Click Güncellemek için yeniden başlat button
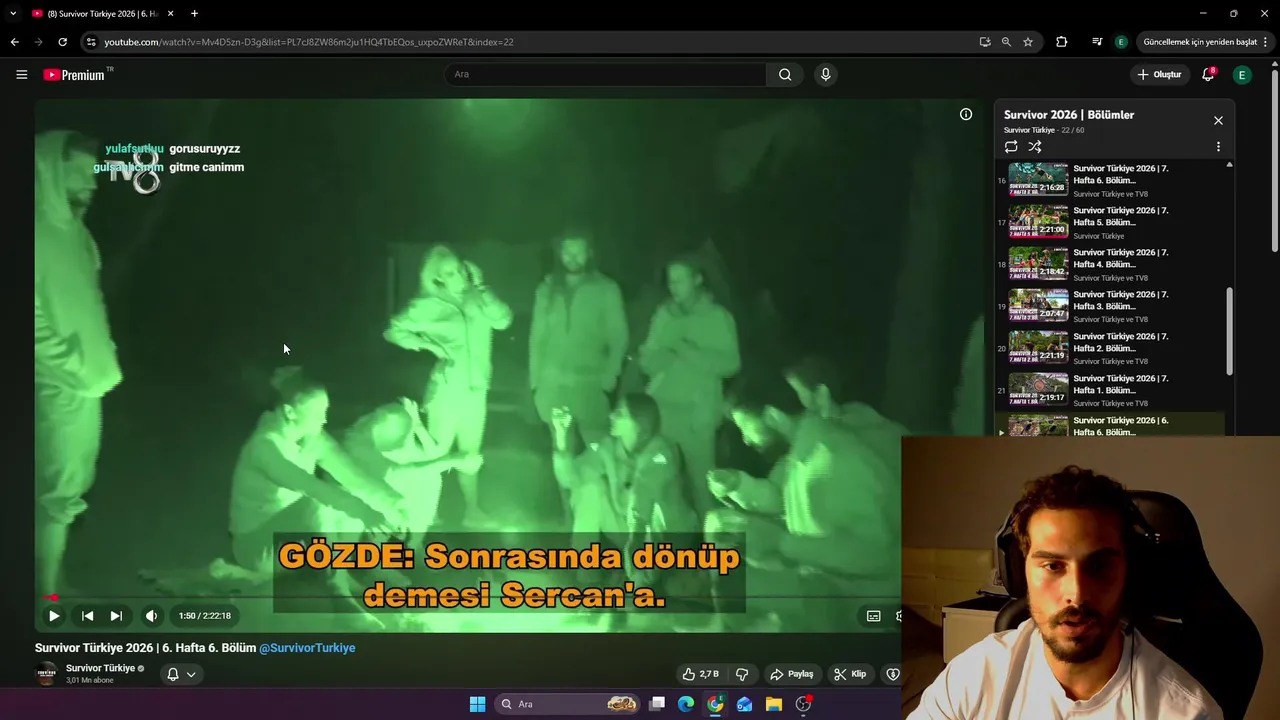 1200,42
